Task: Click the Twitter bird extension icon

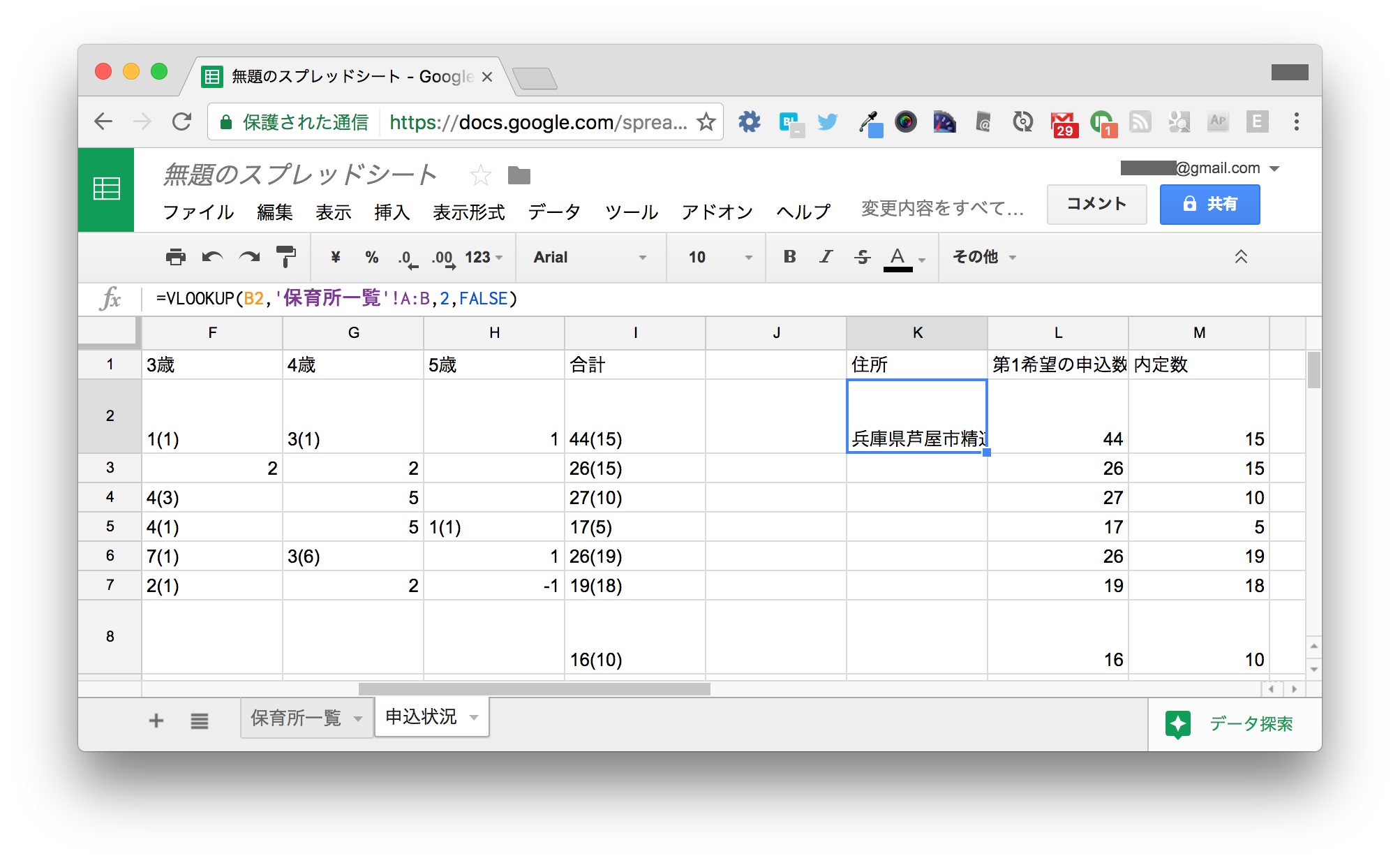Action: [x=828, y=122]
